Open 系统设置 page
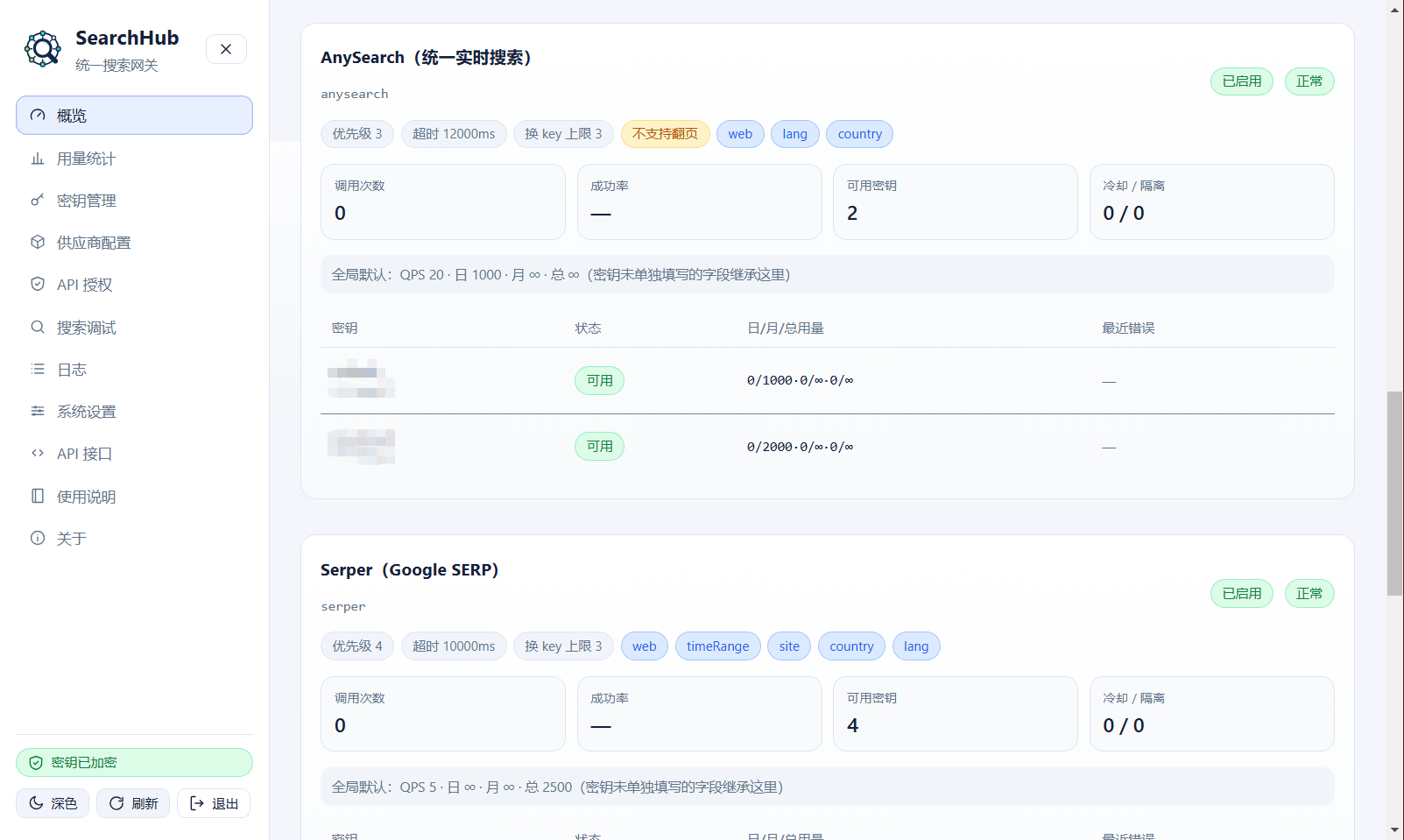Viewport: 1404px width, 840px height. [134, 412]
